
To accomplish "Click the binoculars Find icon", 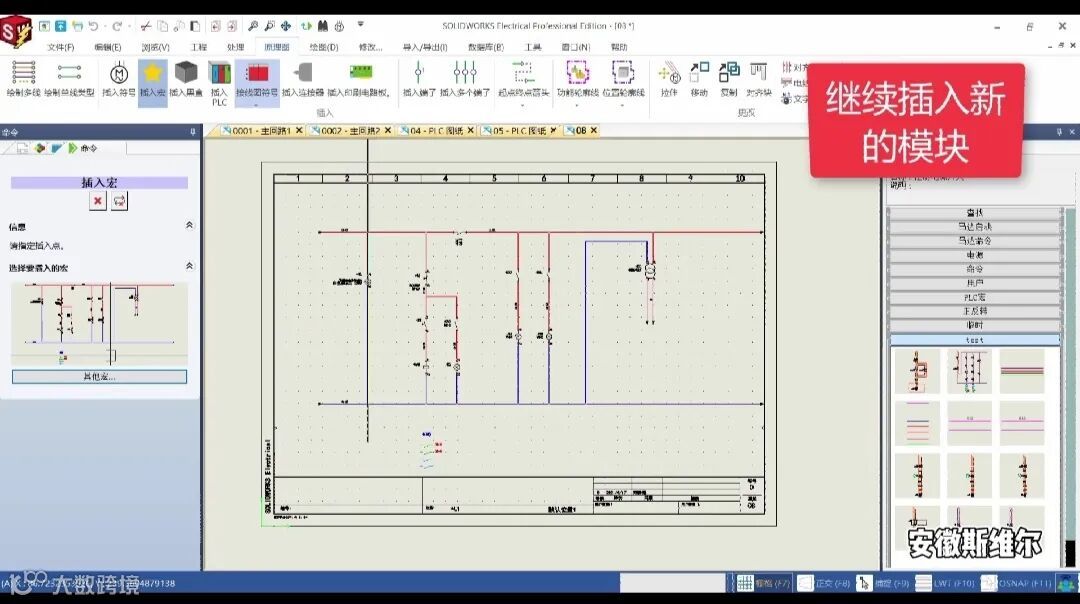I will pyautogui.click(x=322, y=26).
